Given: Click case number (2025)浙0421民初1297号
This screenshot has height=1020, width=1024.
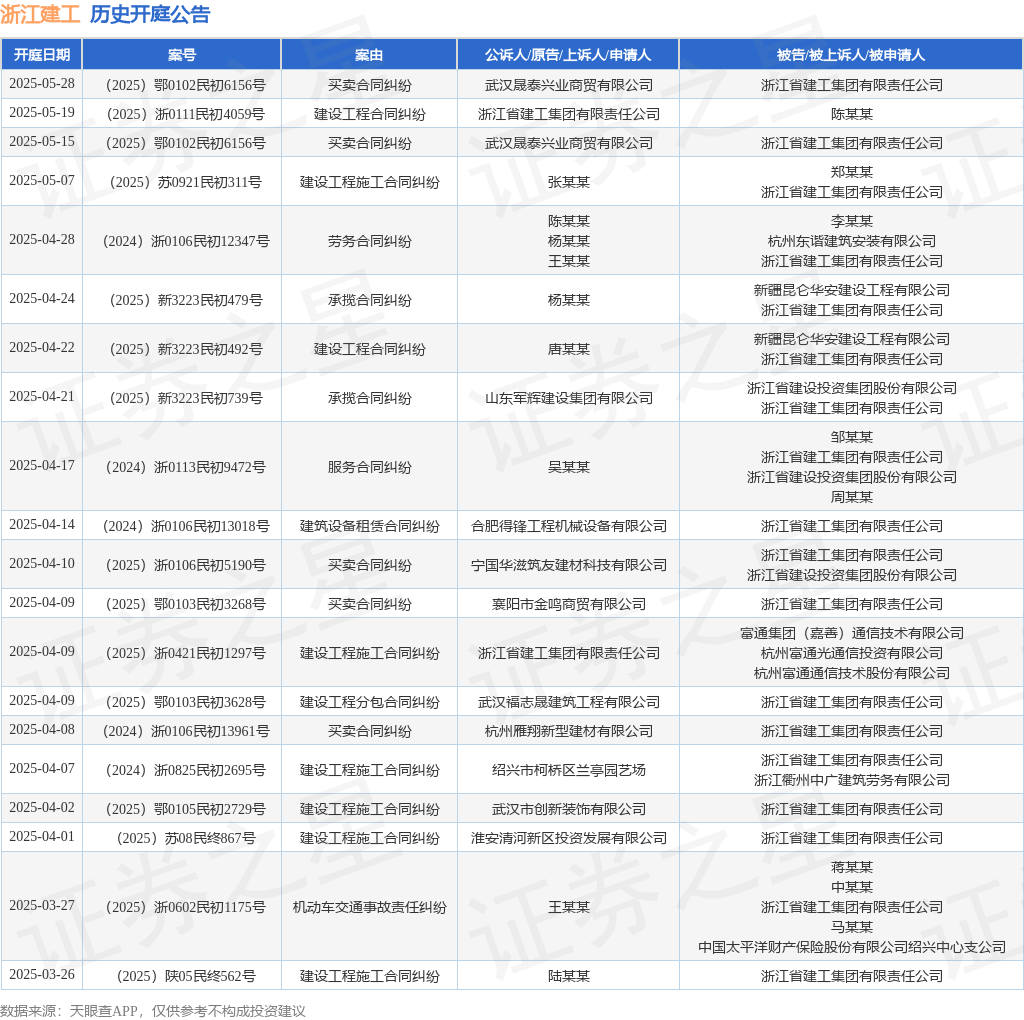Looking at the screenshot, I should (185, 654).
